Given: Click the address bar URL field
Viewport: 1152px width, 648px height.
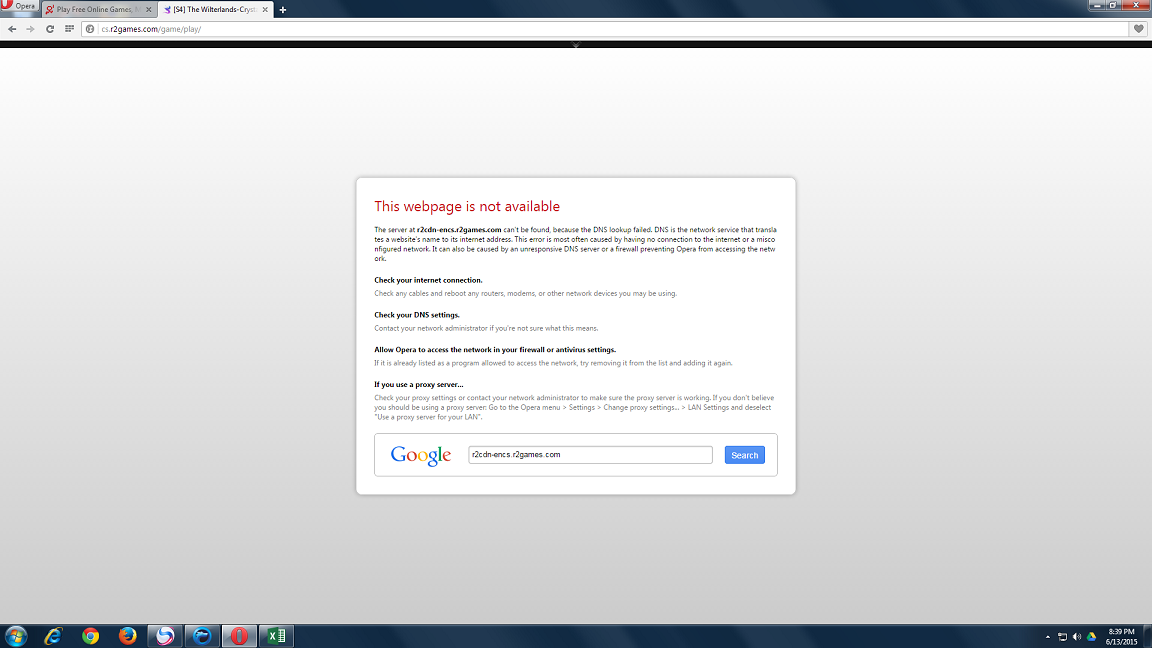Looking at the screenshot, I should tap(600, 29).
